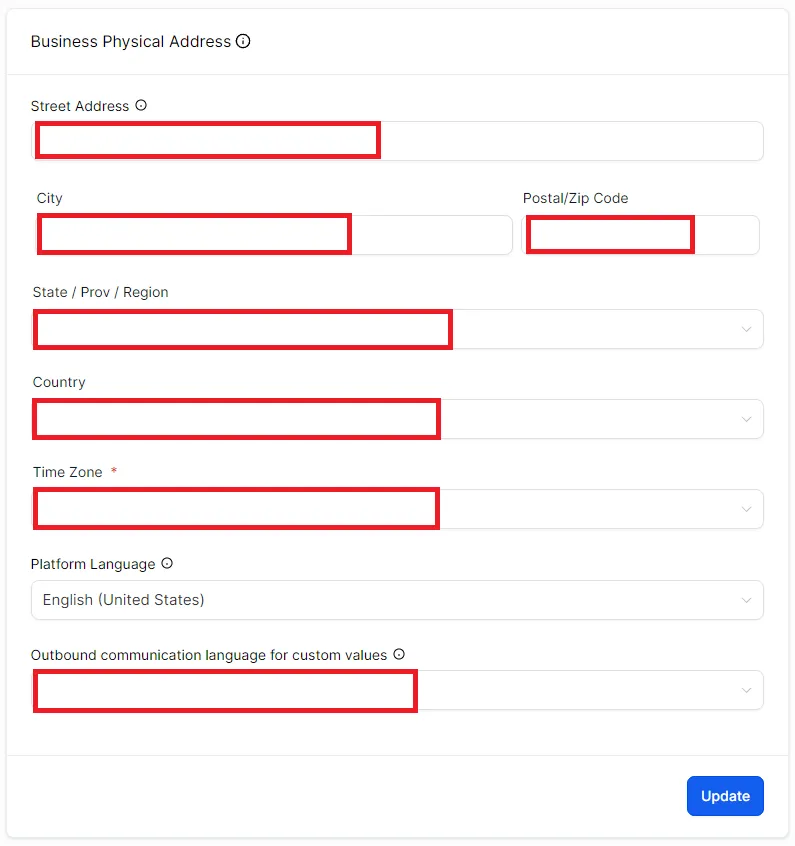Click the Business Physical Address heading text
The image size is (795, 846).
(x=131, y=42)
